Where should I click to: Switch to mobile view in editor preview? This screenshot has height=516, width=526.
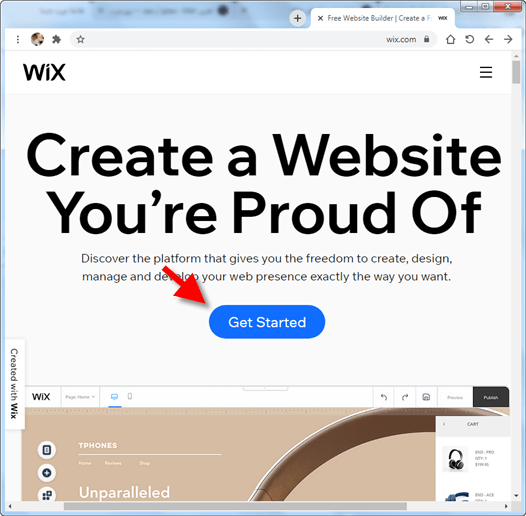click(130, 397)
